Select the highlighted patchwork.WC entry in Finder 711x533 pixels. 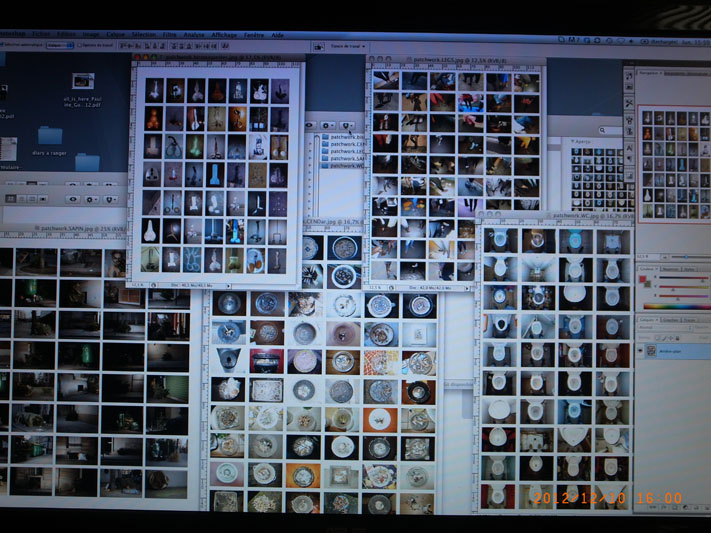coord(343,166)
